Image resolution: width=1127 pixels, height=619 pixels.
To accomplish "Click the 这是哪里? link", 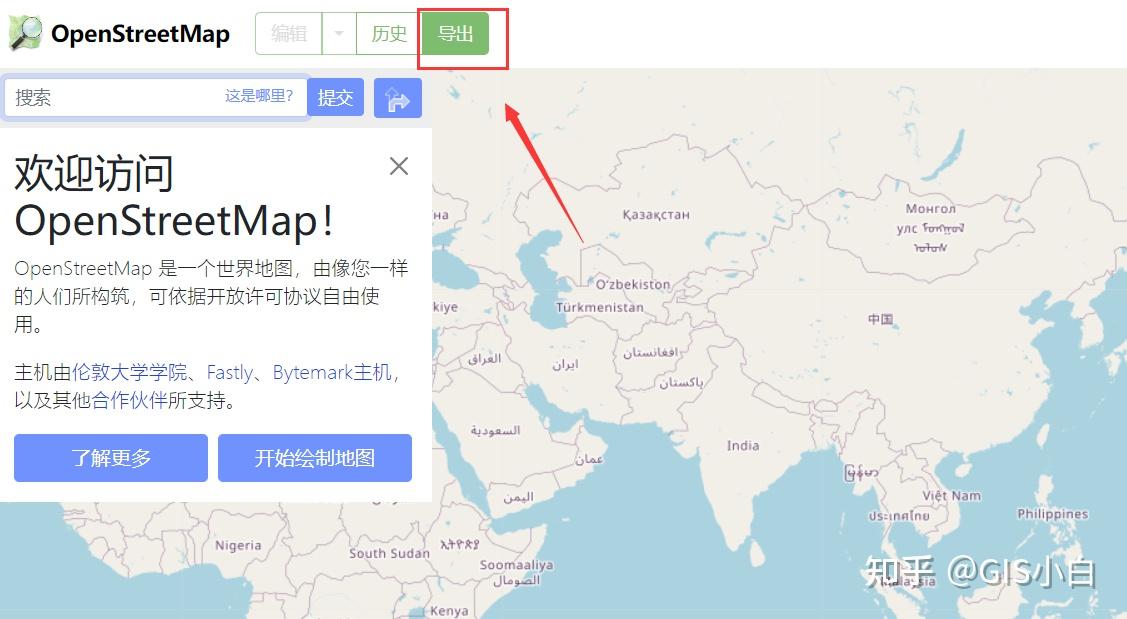I will [261, 96].
